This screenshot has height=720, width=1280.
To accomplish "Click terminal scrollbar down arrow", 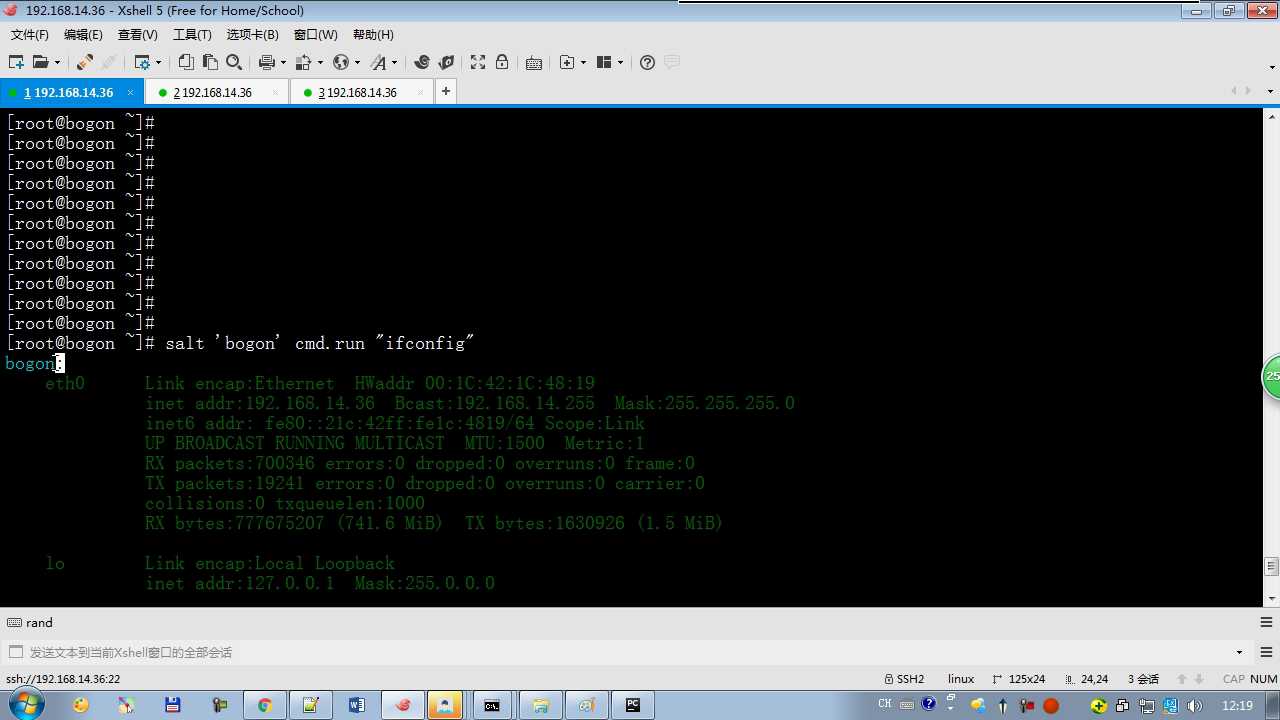I will point(1271,598).
